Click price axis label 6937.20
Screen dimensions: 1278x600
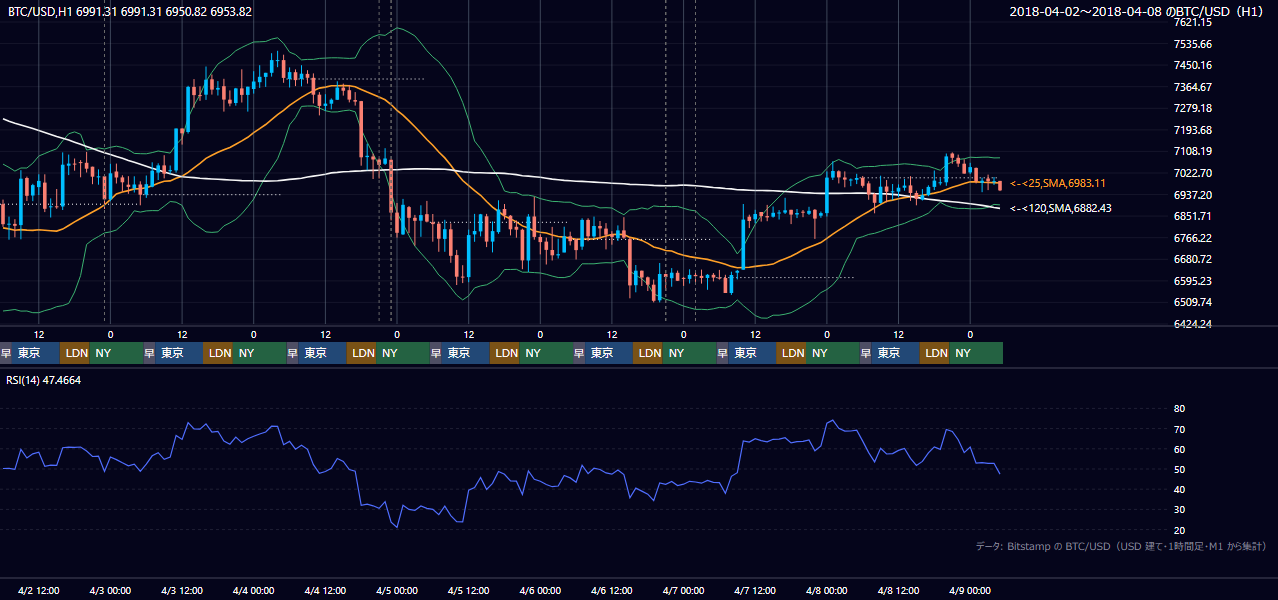1193,195
